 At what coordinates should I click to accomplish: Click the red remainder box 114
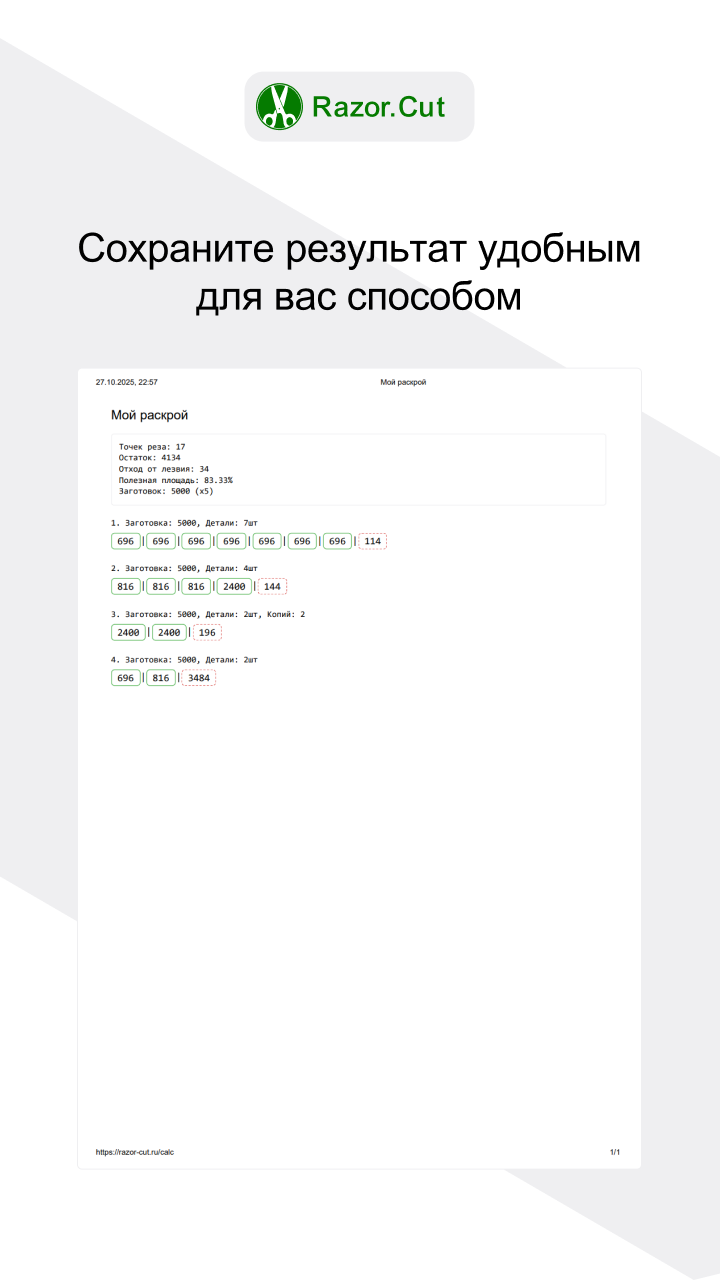tap(373, 541)
